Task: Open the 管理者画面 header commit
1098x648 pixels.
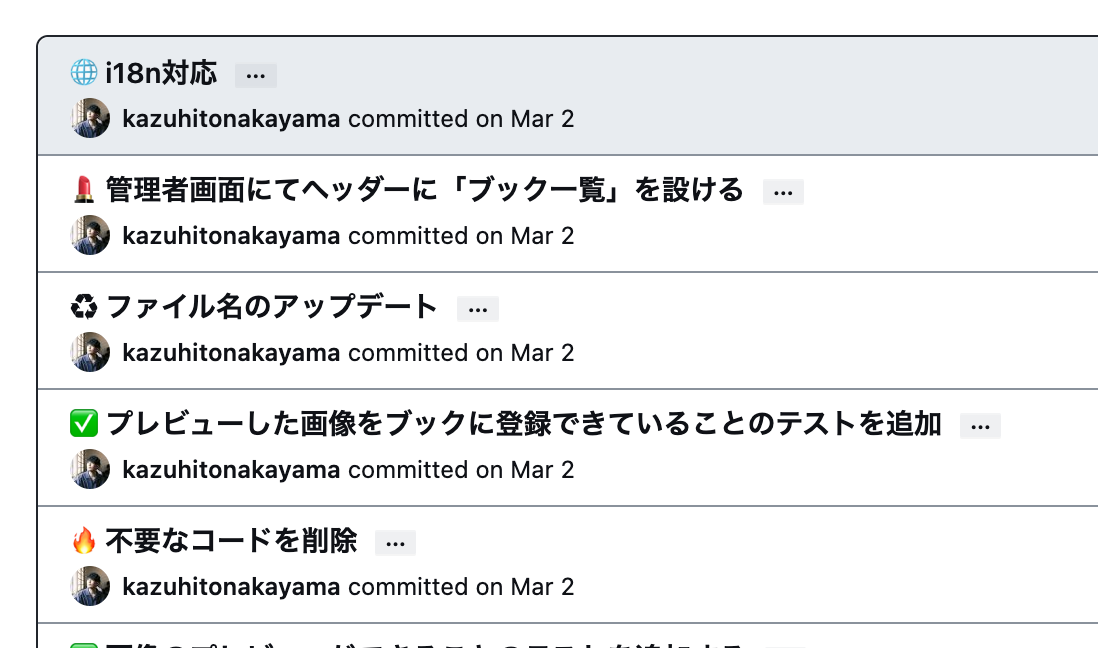Action: [420, 189]
